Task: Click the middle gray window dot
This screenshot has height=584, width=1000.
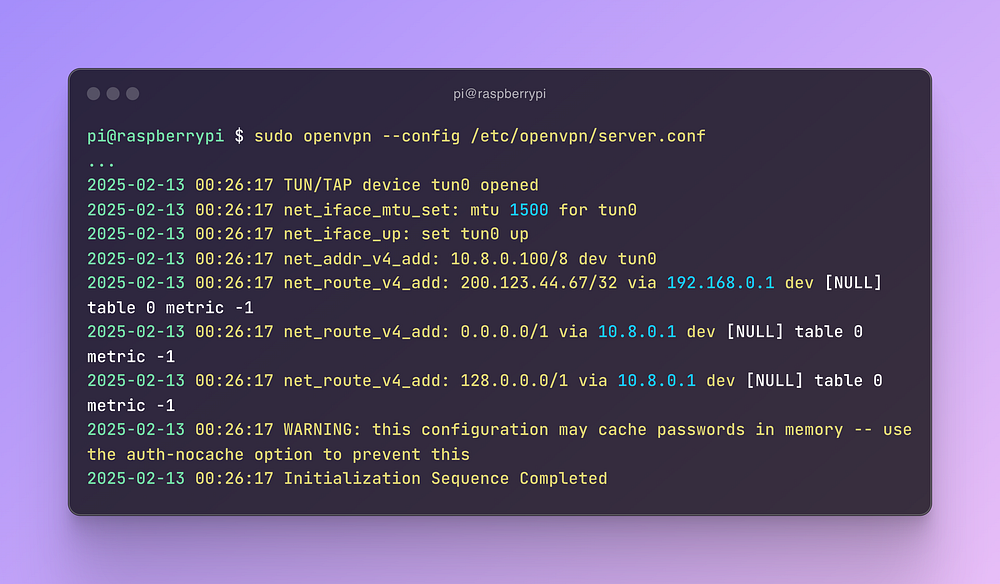Action: pos(113,94)
